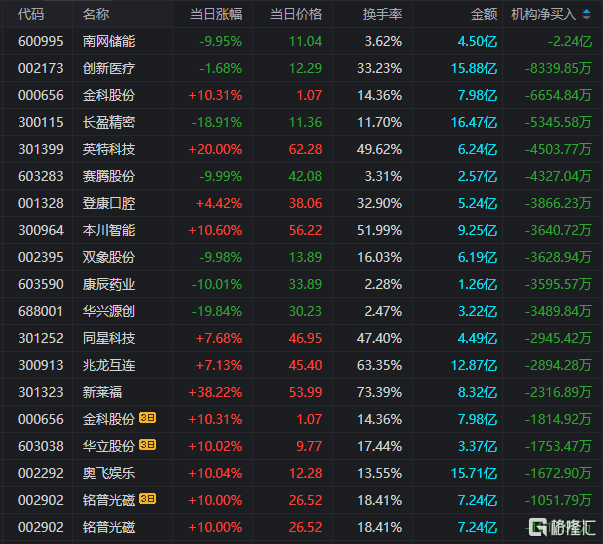Open the 兆龙互连 stock name
This screenshot has width=603, height=544.
point(109,365)
